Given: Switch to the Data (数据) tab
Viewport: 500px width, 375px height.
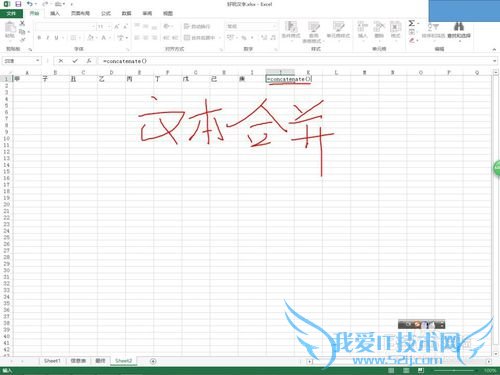Looking at the screenshot, I should click(126, 13).
